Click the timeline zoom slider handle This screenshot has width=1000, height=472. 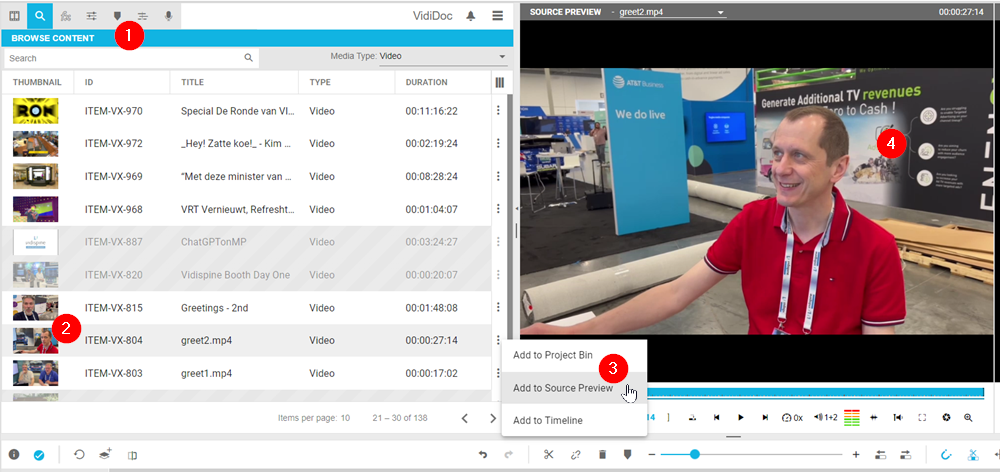click(x=694, y=455)
